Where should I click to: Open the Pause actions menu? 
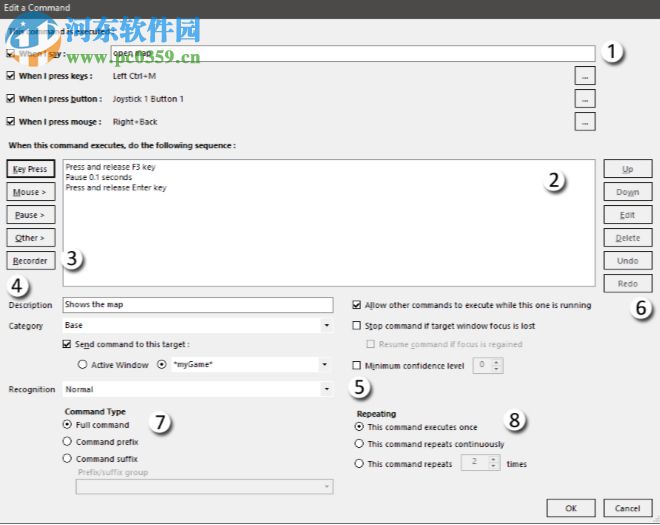click(x=30, y=215)
